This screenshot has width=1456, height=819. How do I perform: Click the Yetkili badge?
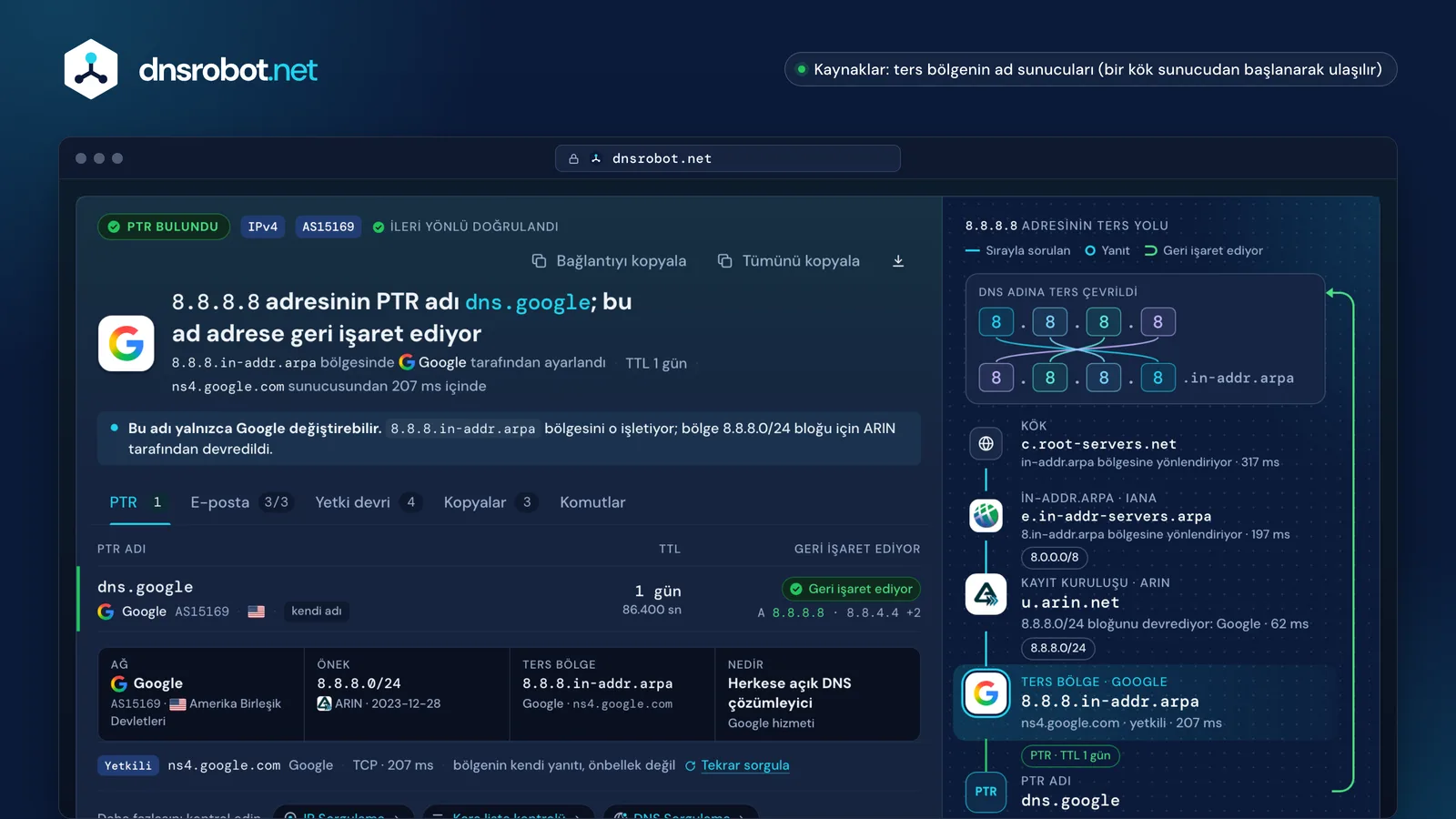(128, 766)
